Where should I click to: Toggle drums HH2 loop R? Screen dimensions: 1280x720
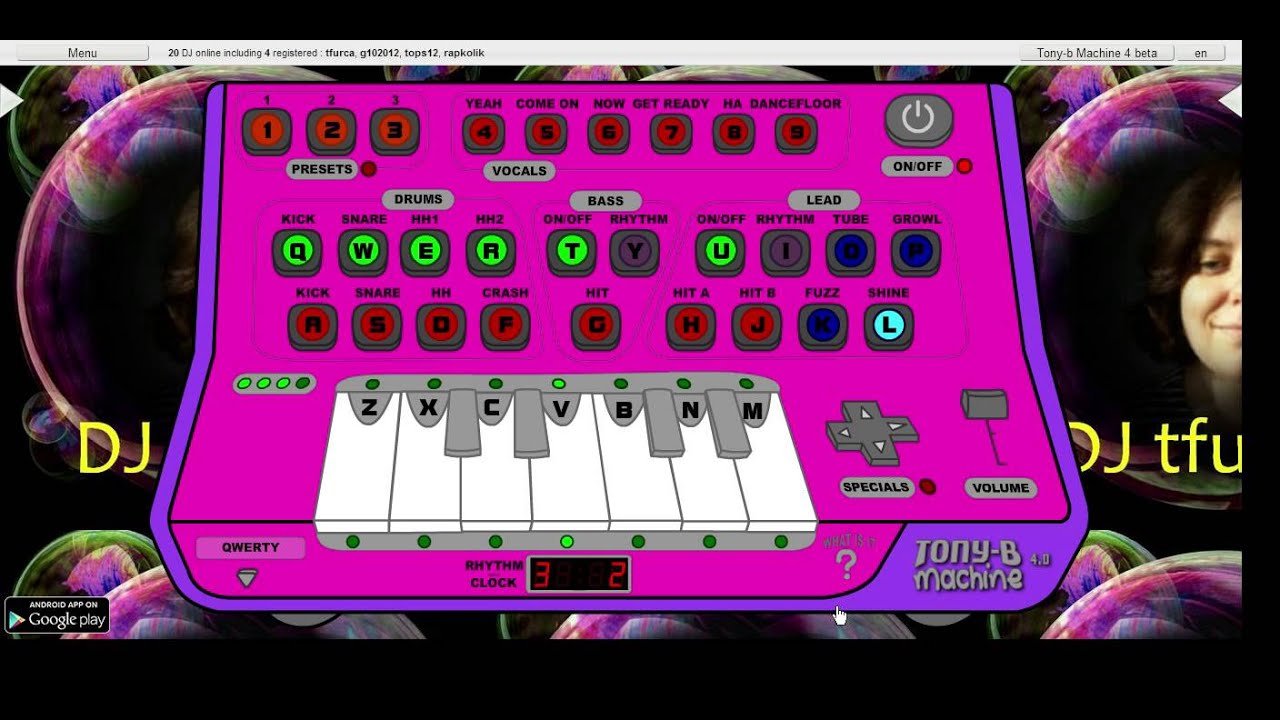(490, 252)
